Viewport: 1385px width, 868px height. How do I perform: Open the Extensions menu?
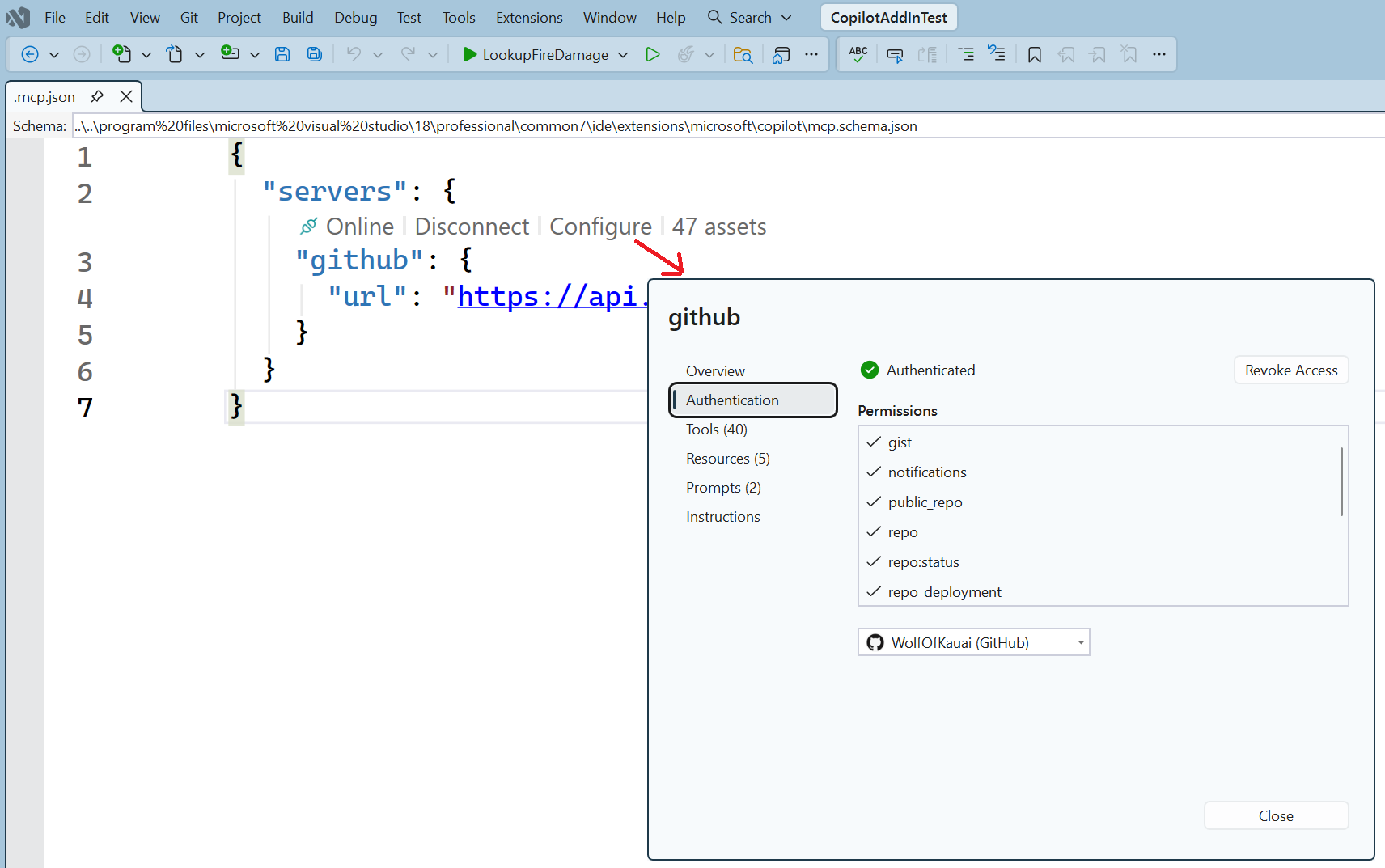click(x=529, y=17)
